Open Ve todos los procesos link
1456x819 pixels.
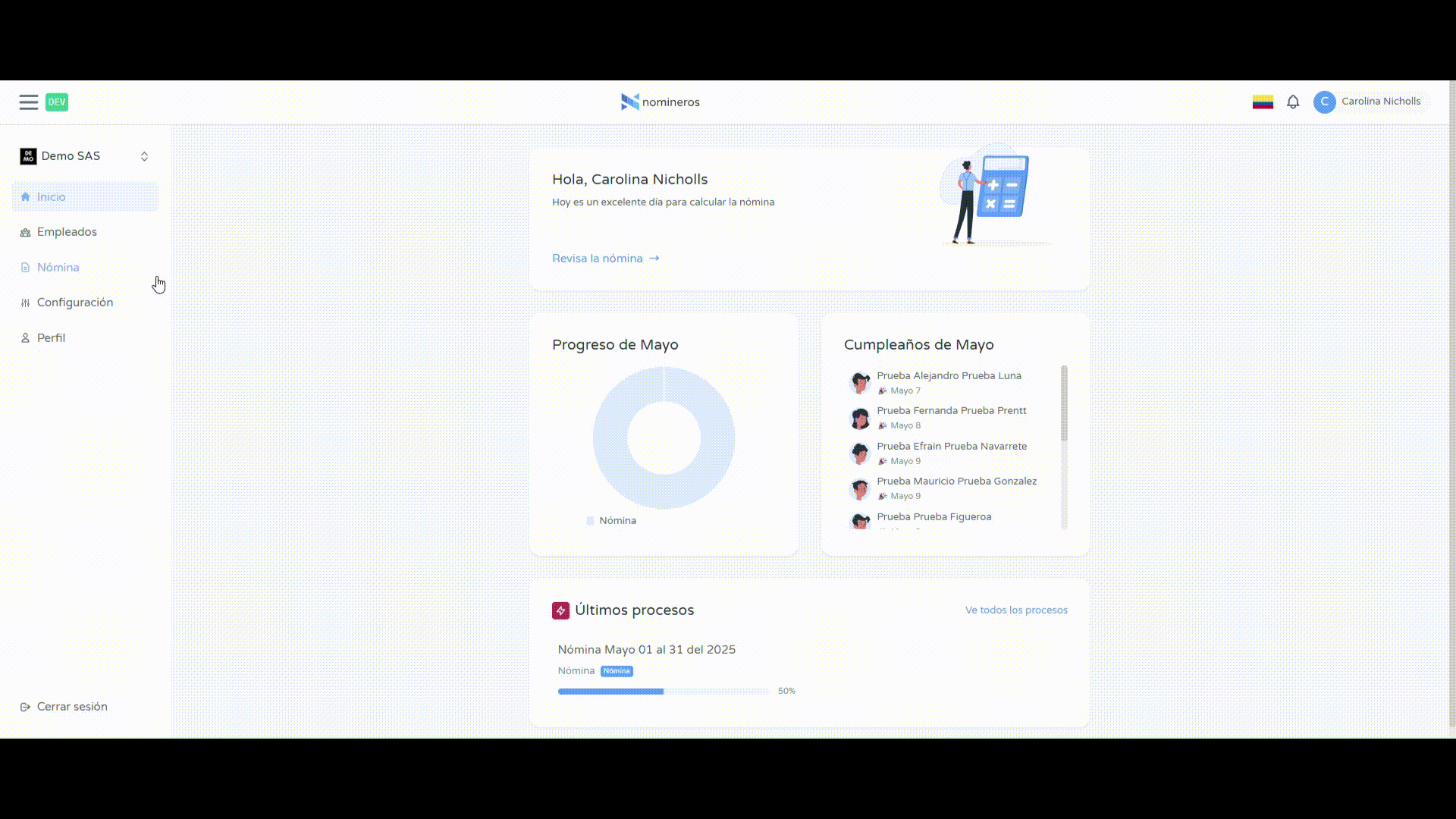pyautogui.click(x=1015, y=610)
